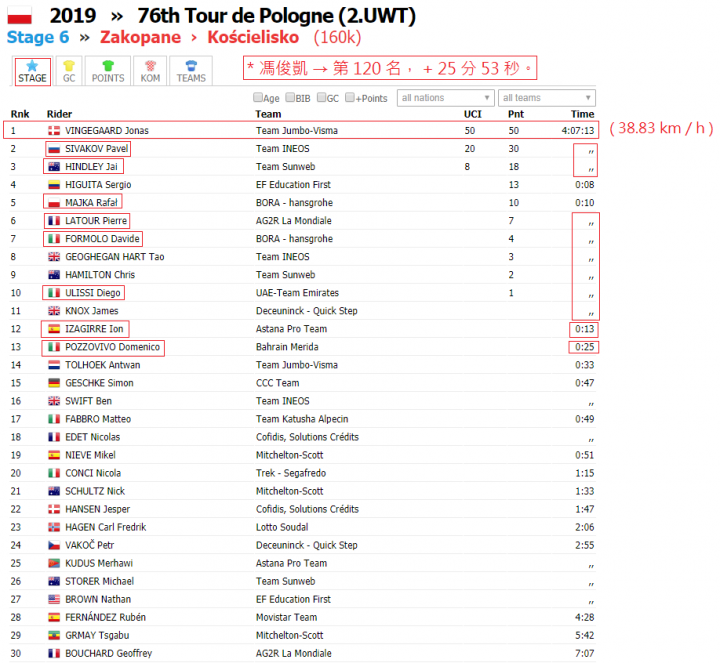The height and width of the screenshot is (663, 720).
Task: Open CCC Team link
Action: tap(277, 383)
